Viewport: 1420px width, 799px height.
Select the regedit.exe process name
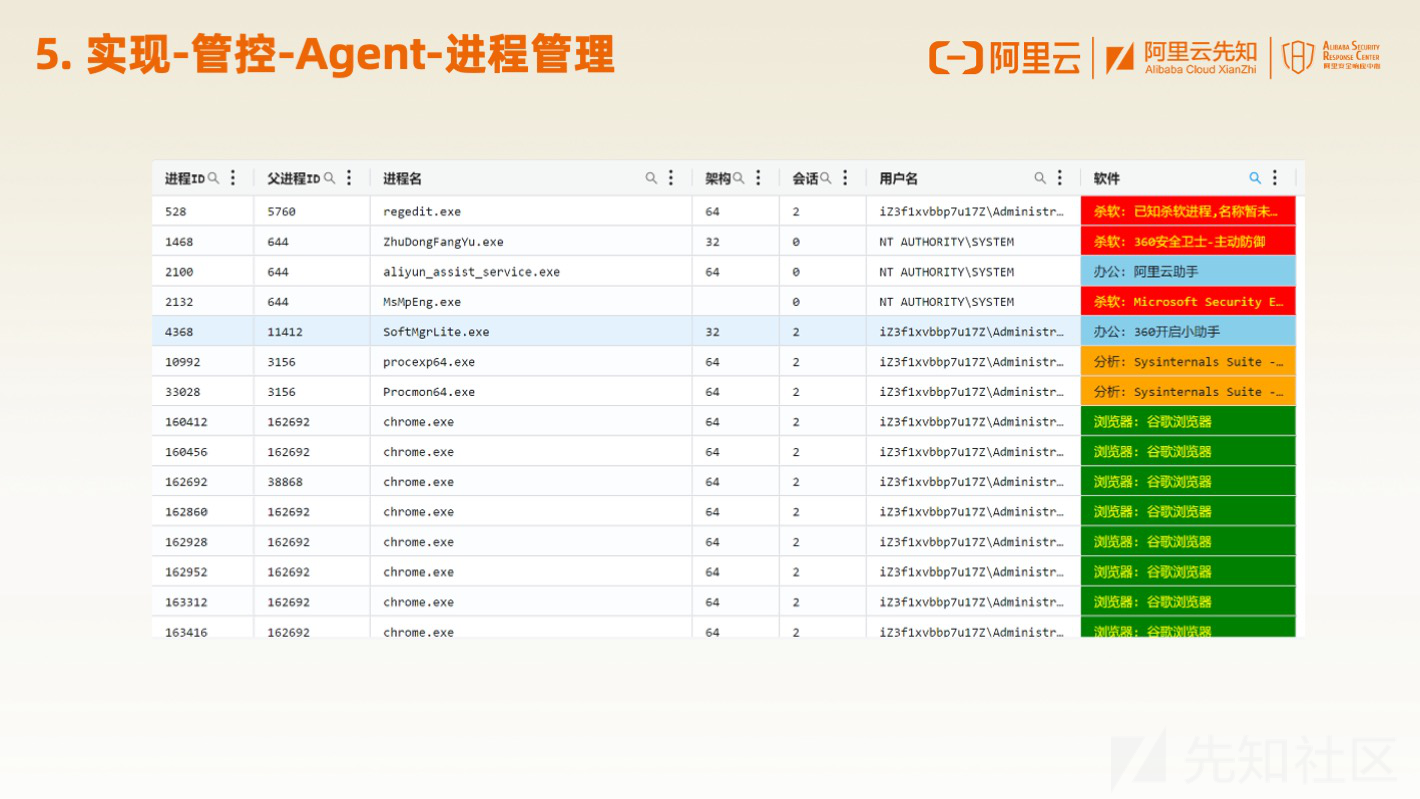tap(422, 212)
